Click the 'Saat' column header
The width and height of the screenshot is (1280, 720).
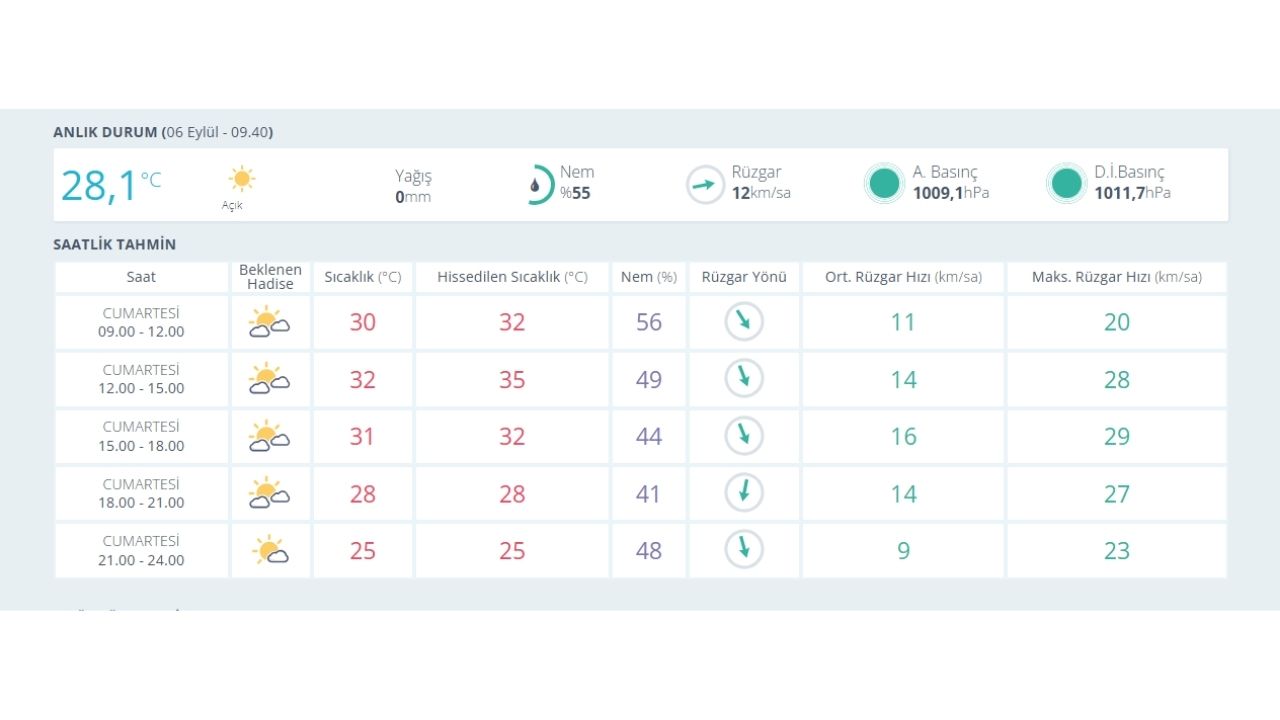tap(141, 277)
